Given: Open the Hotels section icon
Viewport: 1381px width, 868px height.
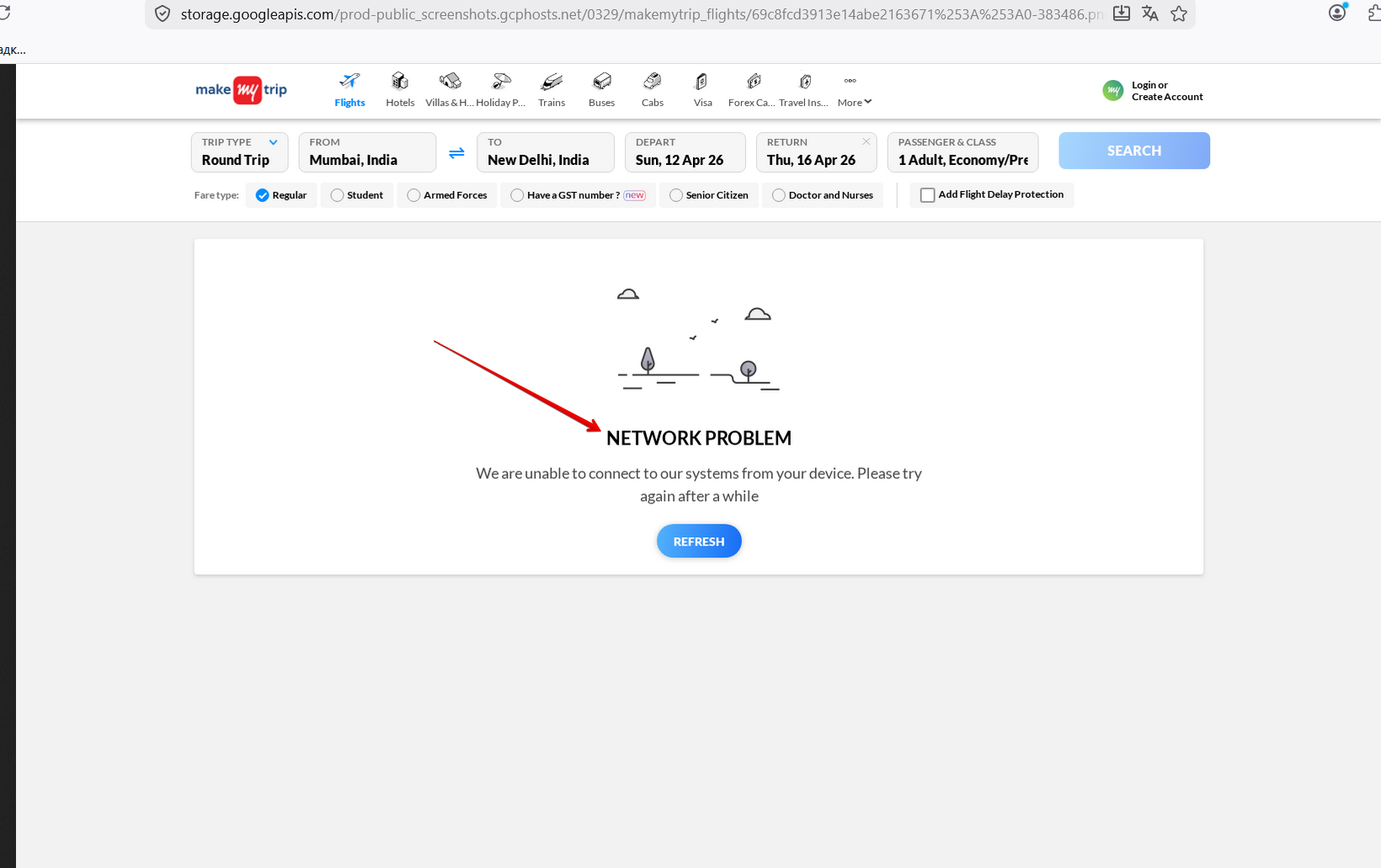Looking at the screenshot, I should pos(400,82).
